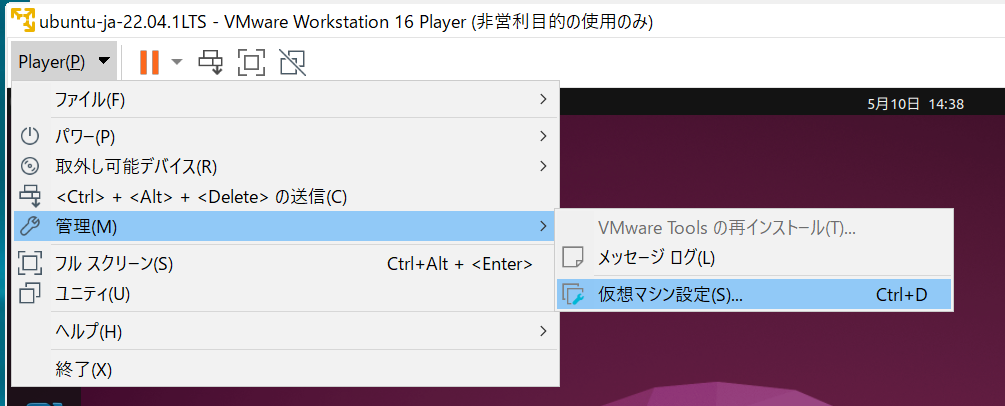The image size is (1005, 406).
Task: Click the orange pause virtual machine icon
Action: point(149,62)
